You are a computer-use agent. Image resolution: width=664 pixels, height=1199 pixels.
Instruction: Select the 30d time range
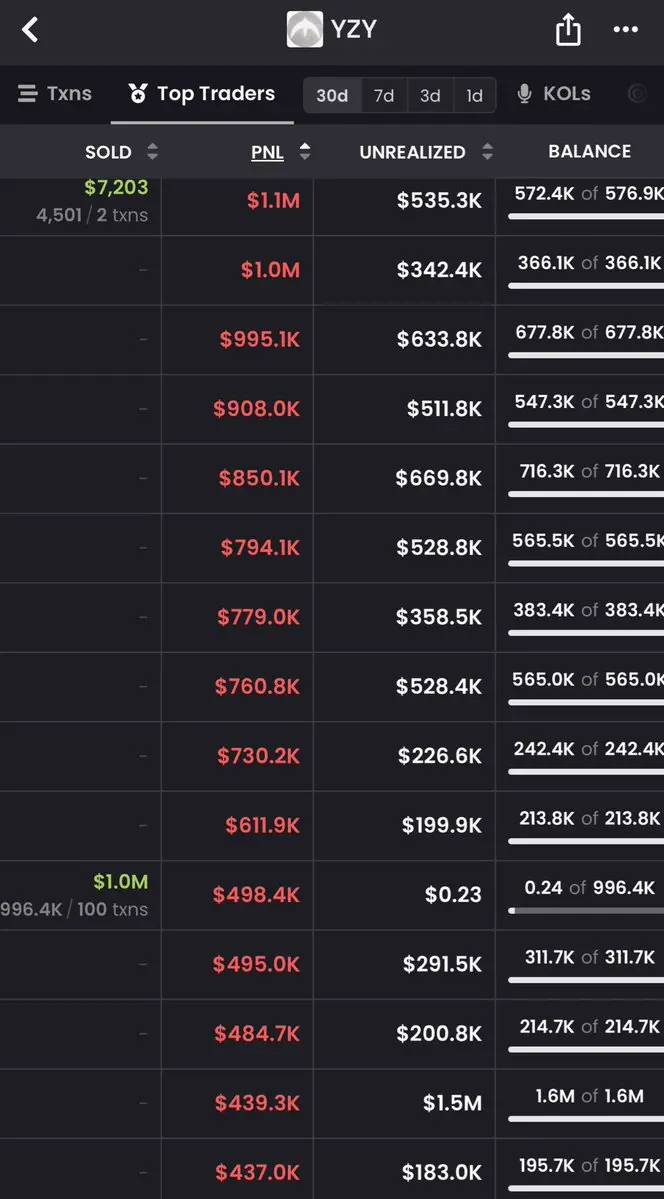pos(332,96)
